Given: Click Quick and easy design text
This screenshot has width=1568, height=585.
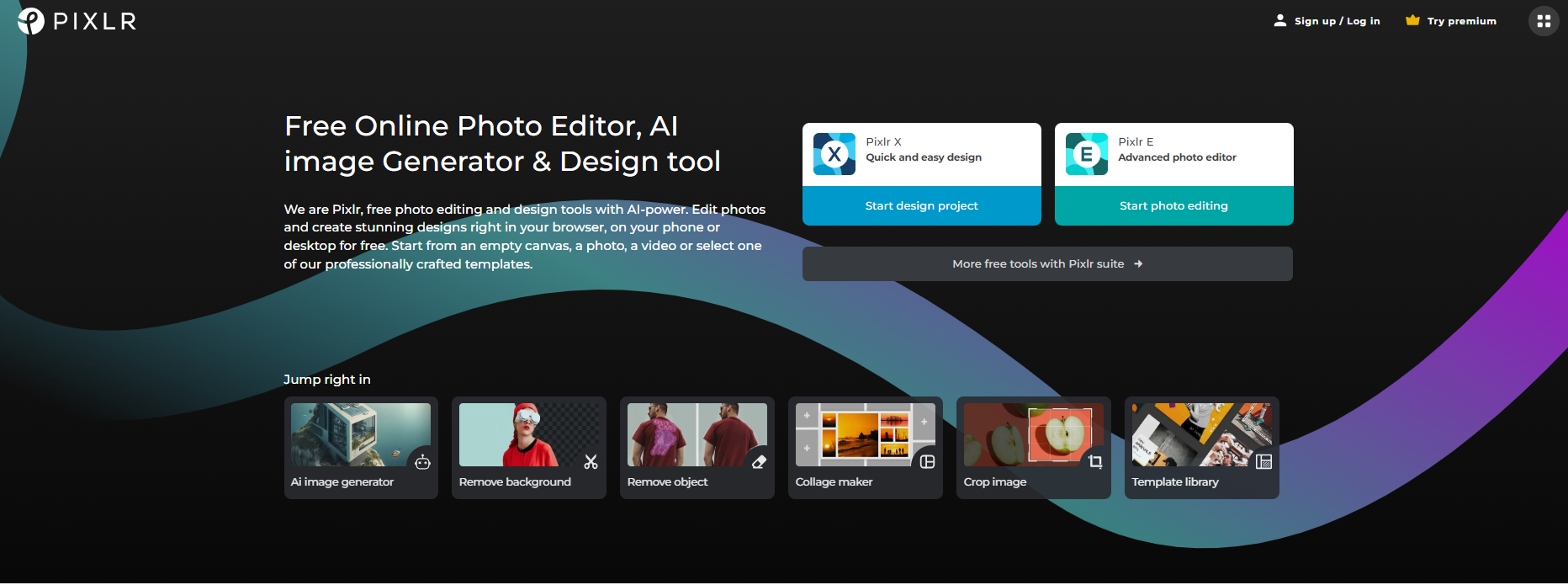Looking at the screenshot, I should (x=924, y=157).
